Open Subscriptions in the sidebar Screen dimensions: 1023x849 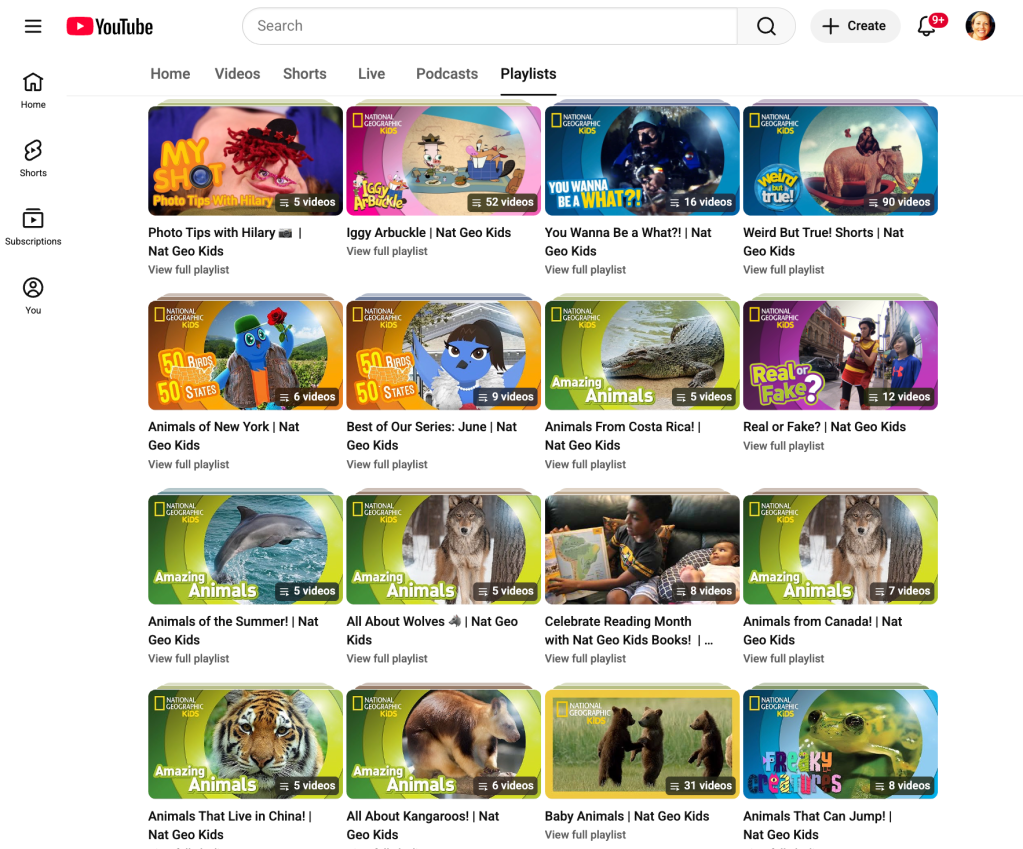point(33,227)
